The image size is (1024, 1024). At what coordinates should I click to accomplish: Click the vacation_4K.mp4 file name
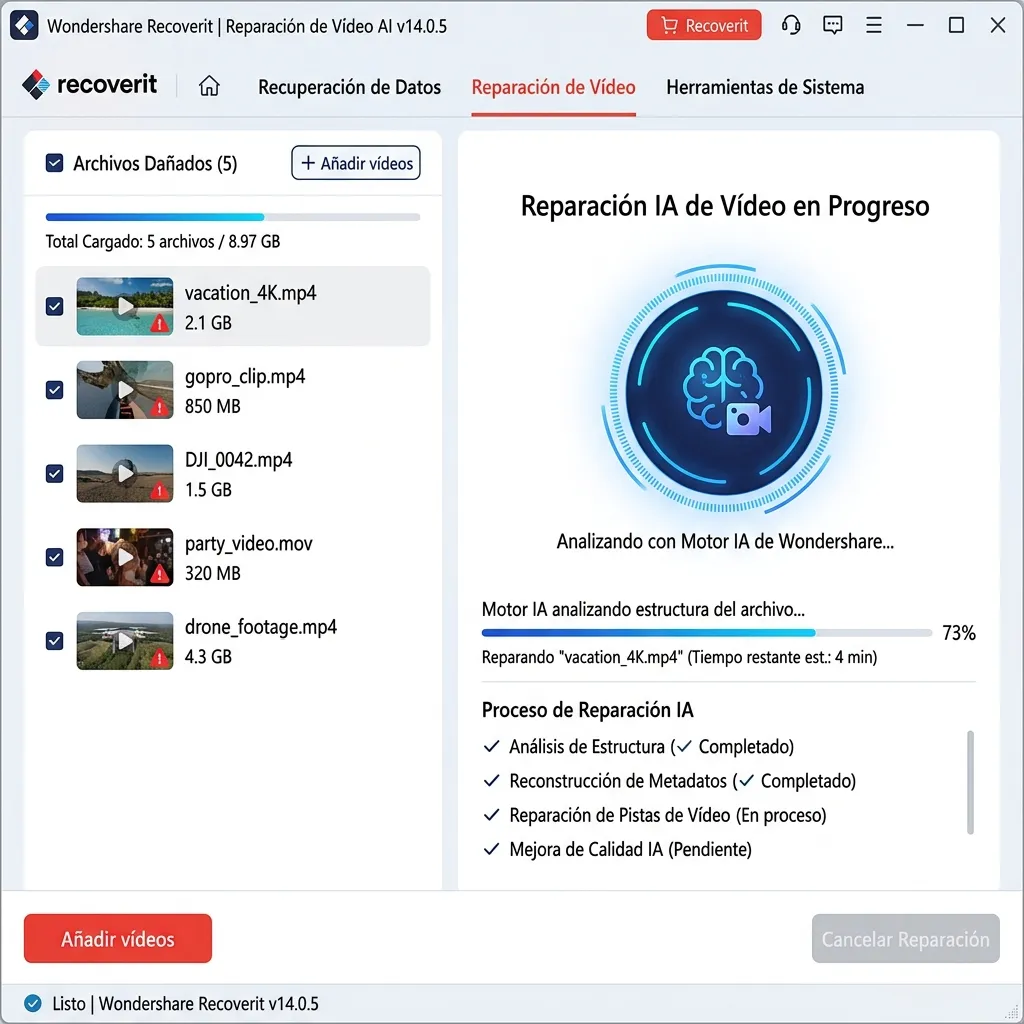click(x=250, y=293)
